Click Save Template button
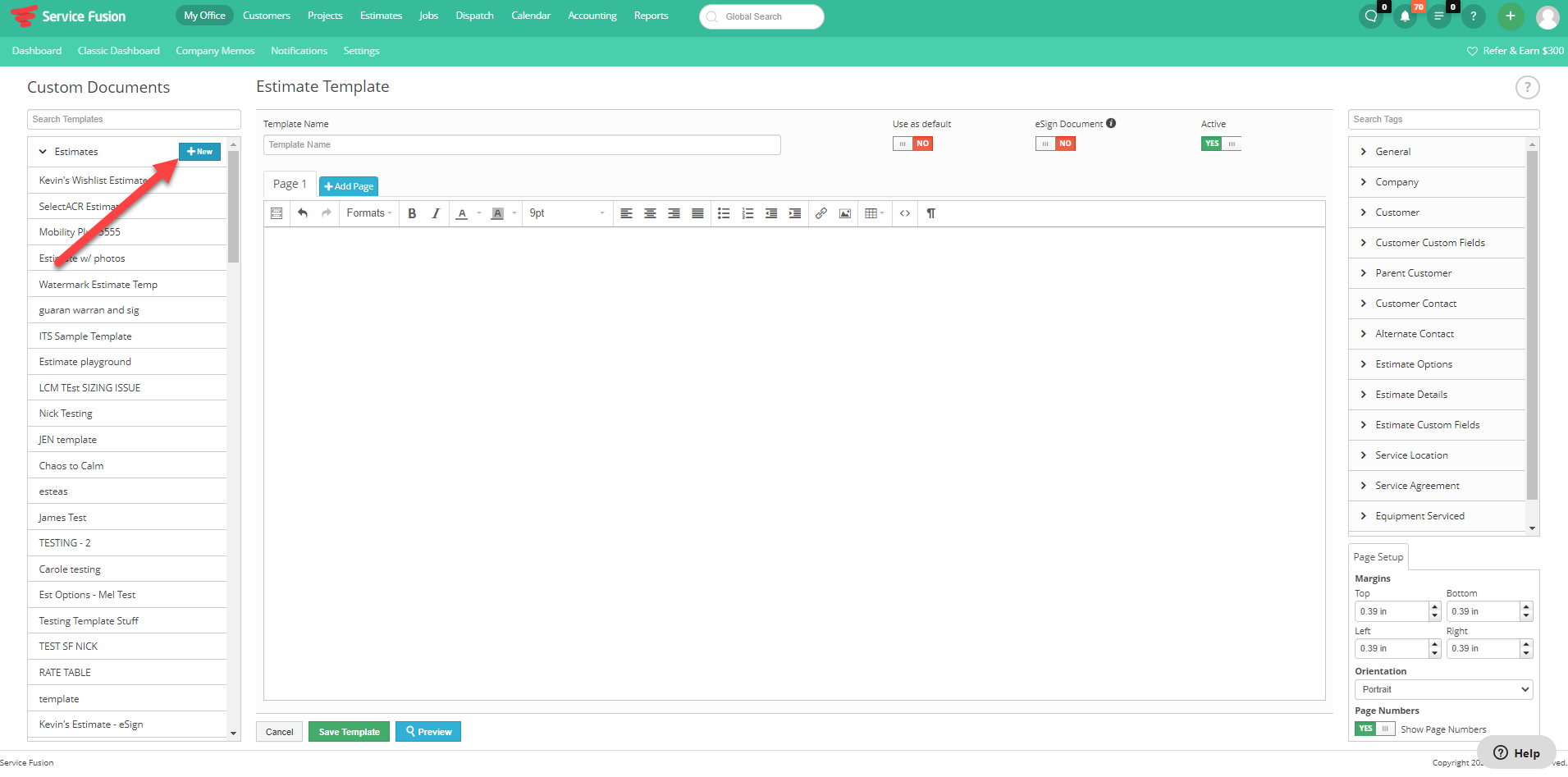 [349, 732]
